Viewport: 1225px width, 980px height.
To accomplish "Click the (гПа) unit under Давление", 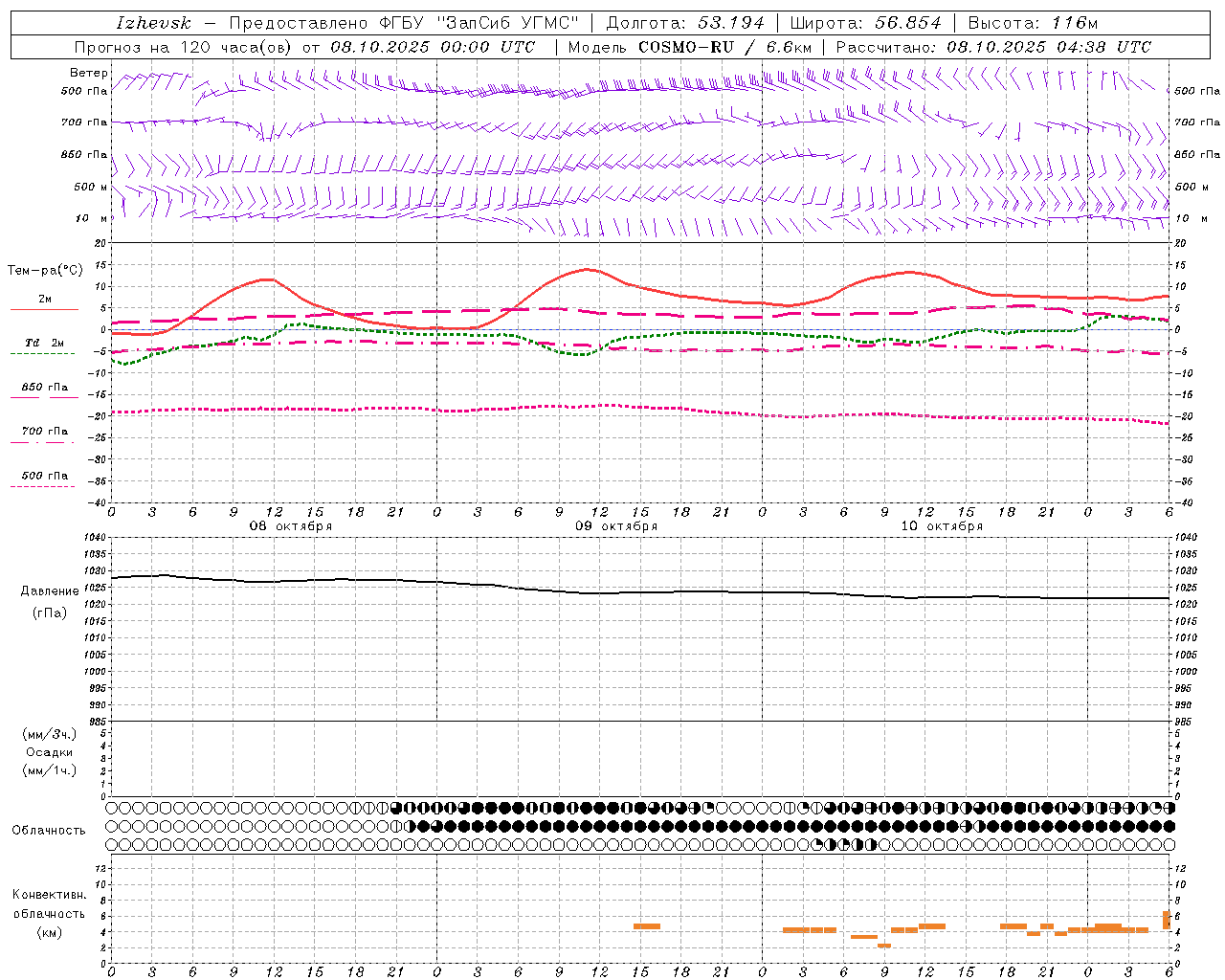I will 50,613.
